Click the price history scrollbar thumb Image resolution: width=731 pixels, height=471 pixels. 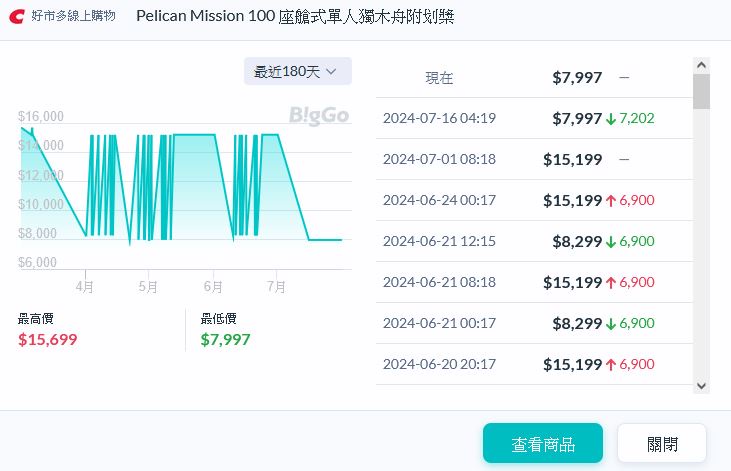[701, 91]
